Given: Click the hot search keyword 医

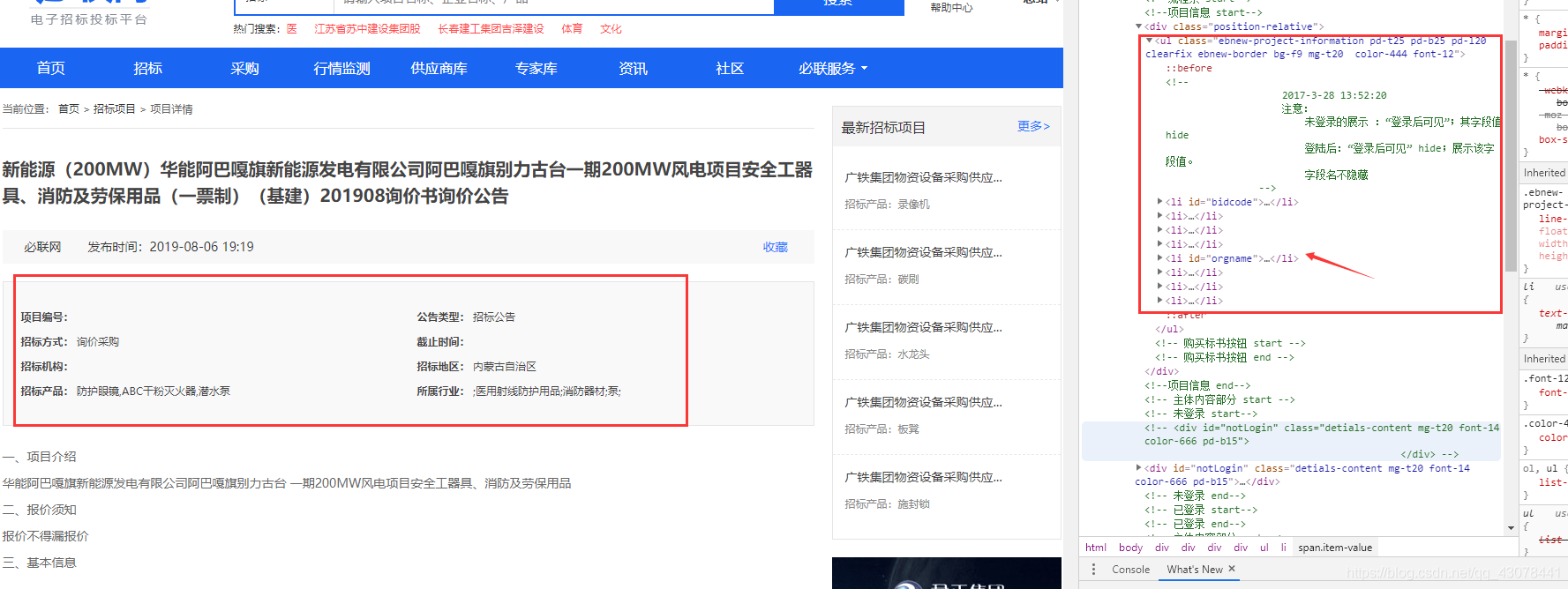Looking at the screenshot, I should click(x=292, y=29).
